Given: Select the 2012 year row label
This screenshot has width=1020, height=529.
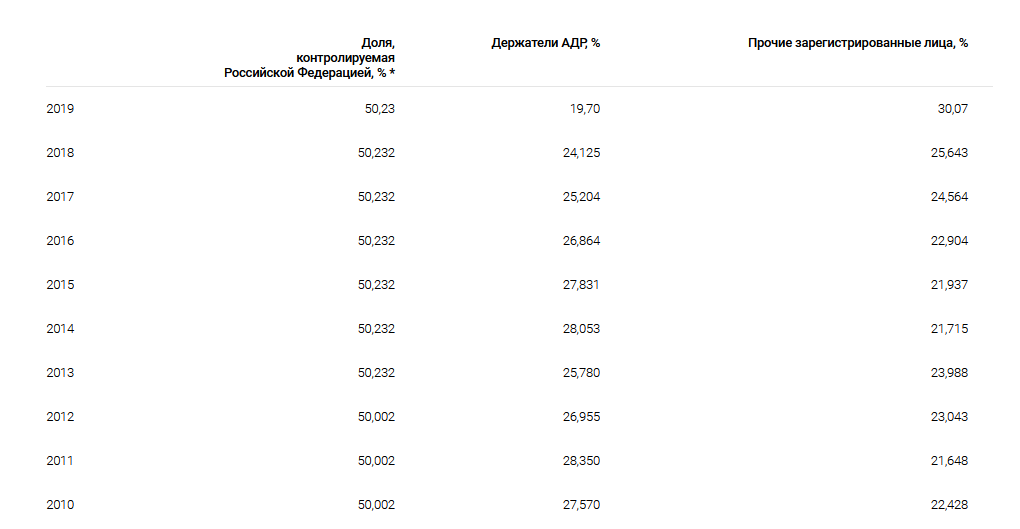Looking at the screenshot, I should [60, 416].
